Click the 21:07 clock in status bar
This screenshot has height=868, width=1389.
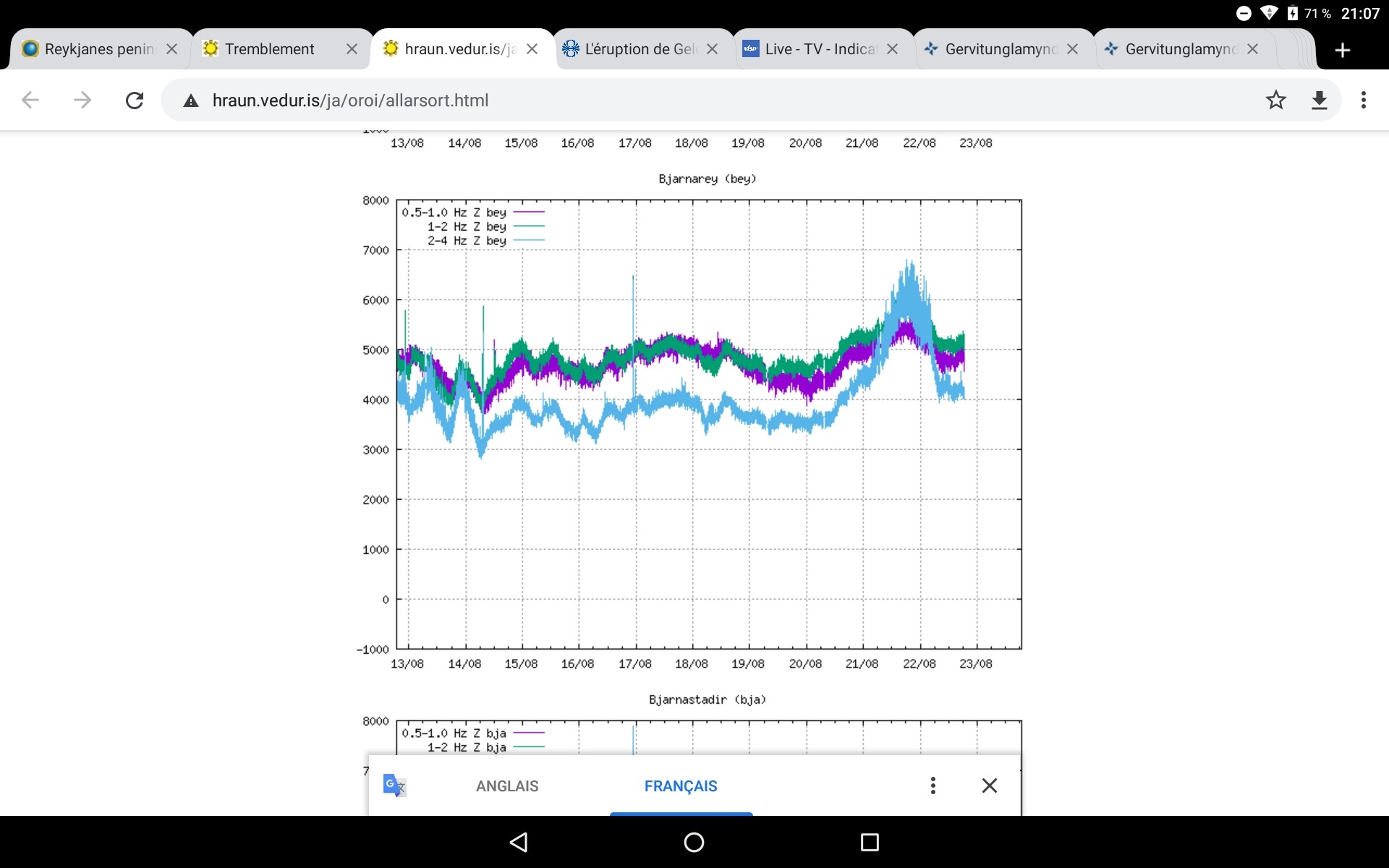pos(1360,13)
